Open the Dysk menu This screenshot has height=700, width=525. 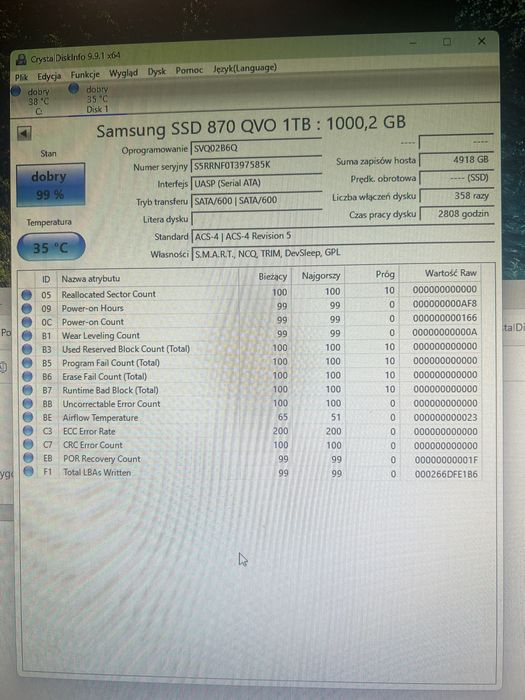coord(157,71)
